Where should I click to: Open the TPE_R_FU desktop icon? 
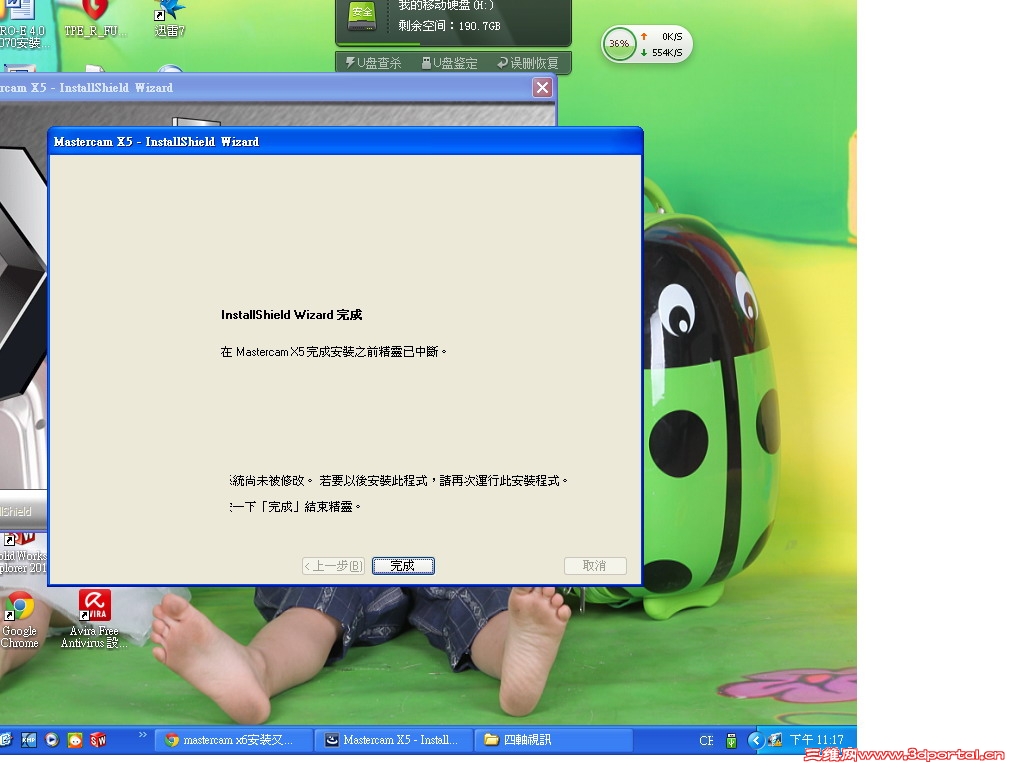[x=95, y=18]
